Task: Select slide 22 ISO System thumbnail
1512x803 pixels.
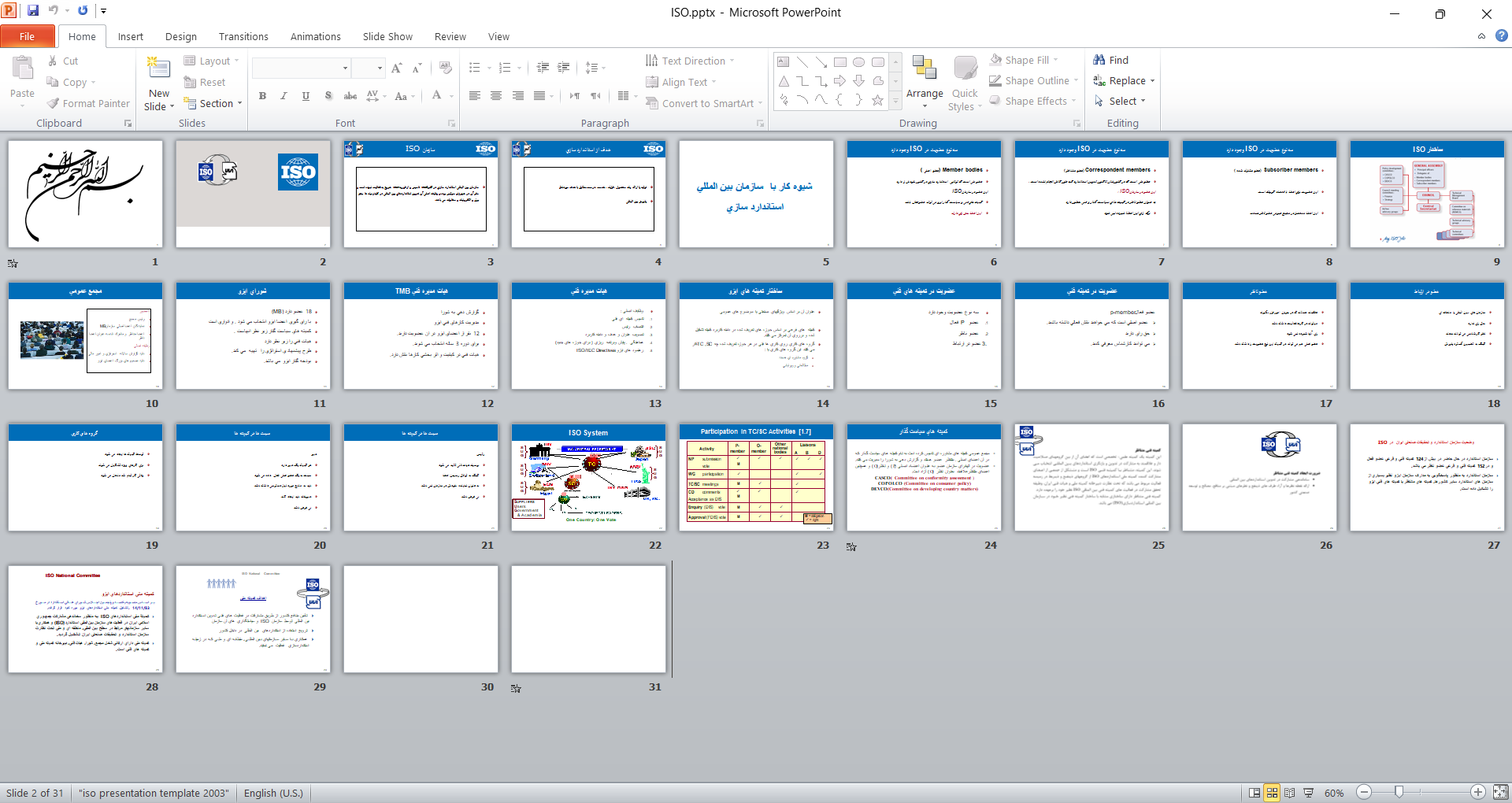Action: pyautogui.click(x=588, y=477)
